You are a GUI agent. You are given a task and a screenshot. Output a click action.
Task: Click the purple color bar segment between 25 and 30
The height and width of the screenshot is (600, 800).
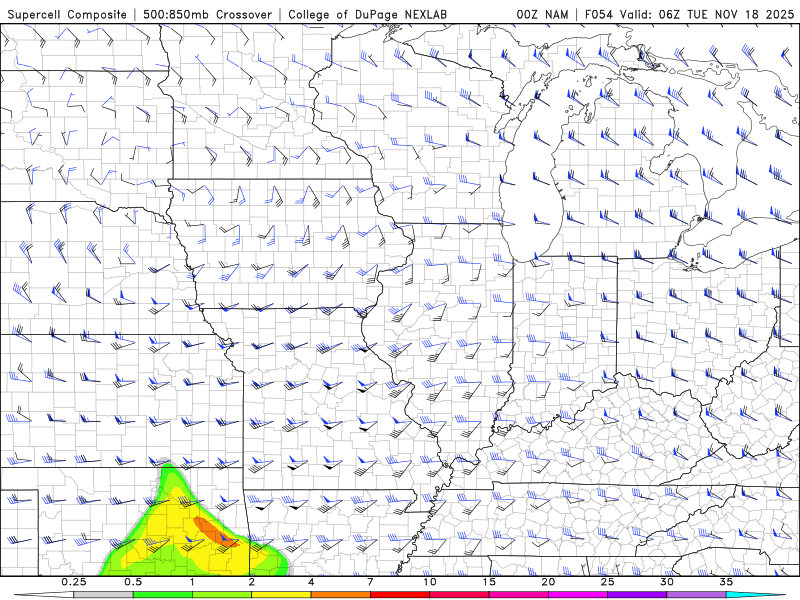[637, 595]
